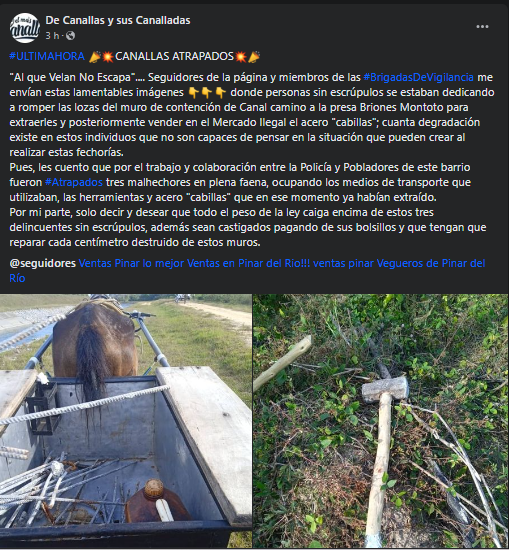The width and height of the screenshot is (509, 550).
Task: Click the @seguidores mention
Action: [42, 263]
